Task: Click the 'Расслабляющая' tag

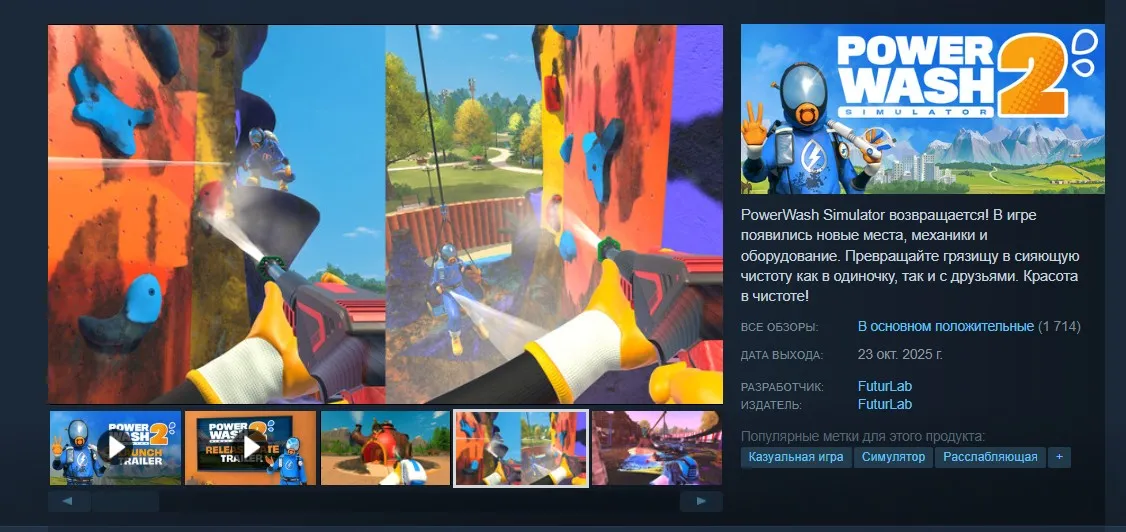Action: click(990, 457)
